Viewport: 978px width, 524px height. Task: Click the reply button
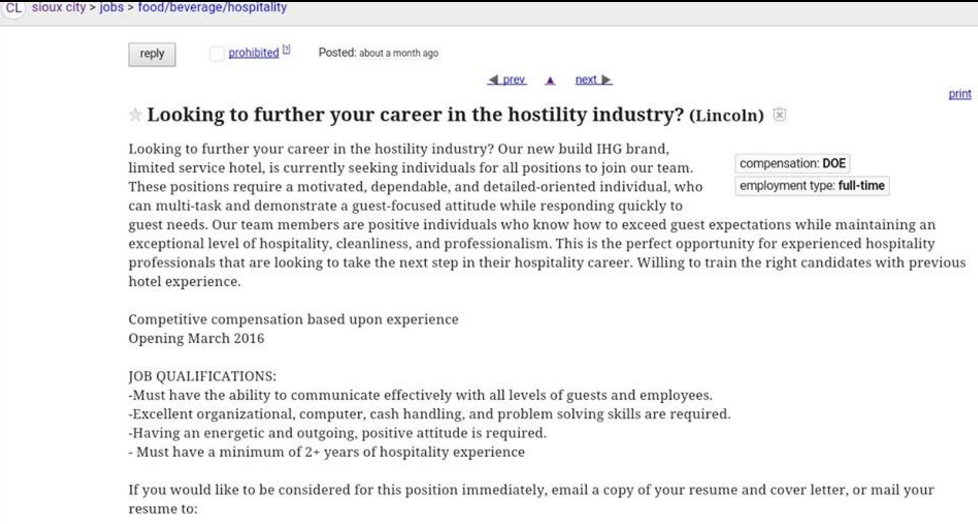pos(152,54)
